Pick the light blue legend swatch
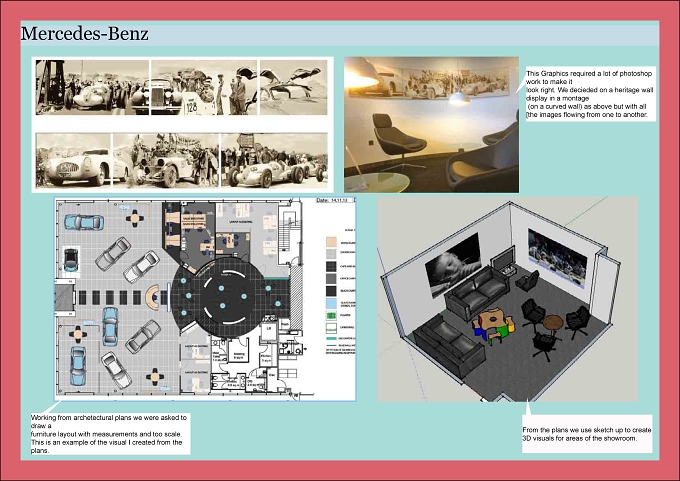Screen dimensions: 680x481 [331, 303]
